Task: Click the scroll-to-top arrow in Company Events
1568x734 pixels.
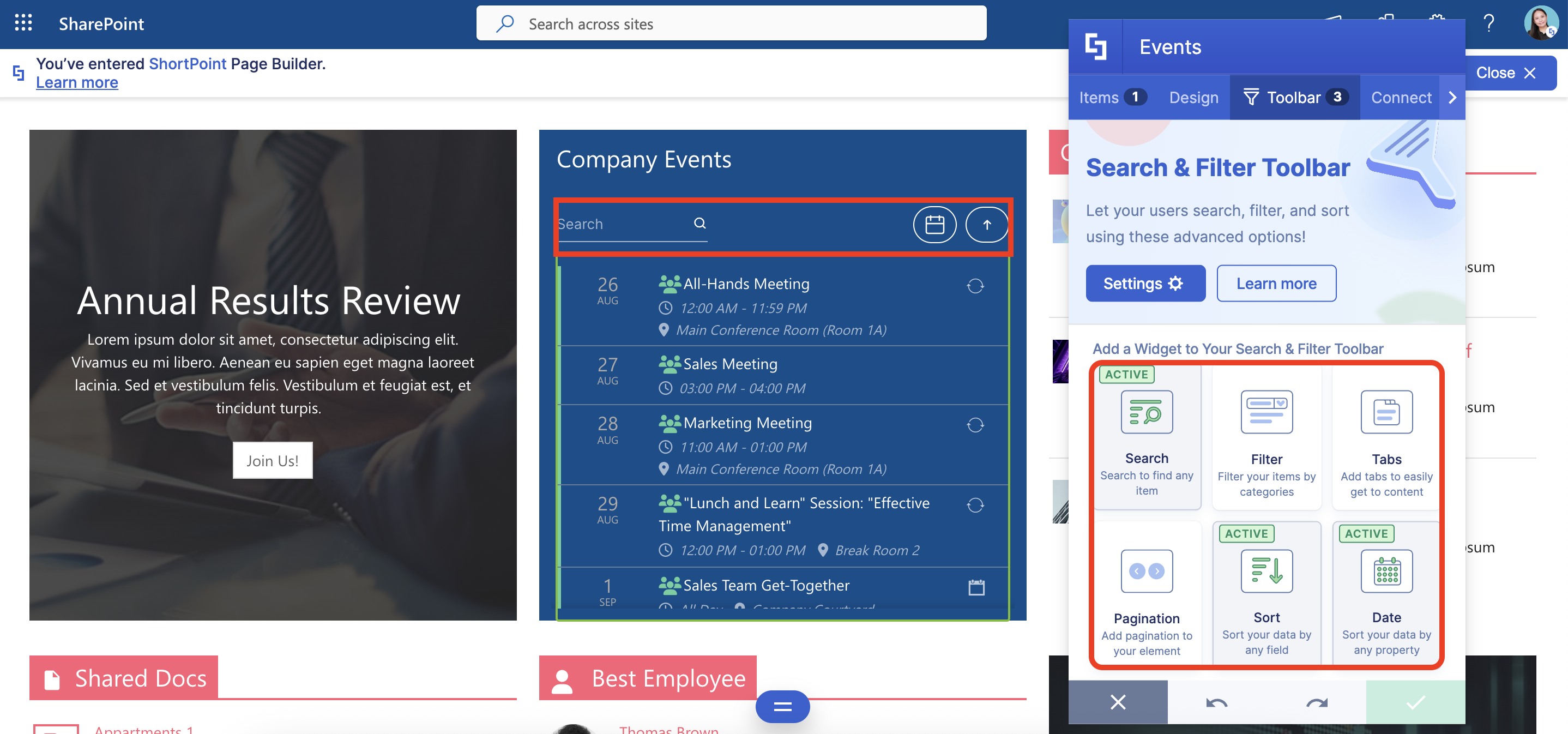Action: pos(987,224)
